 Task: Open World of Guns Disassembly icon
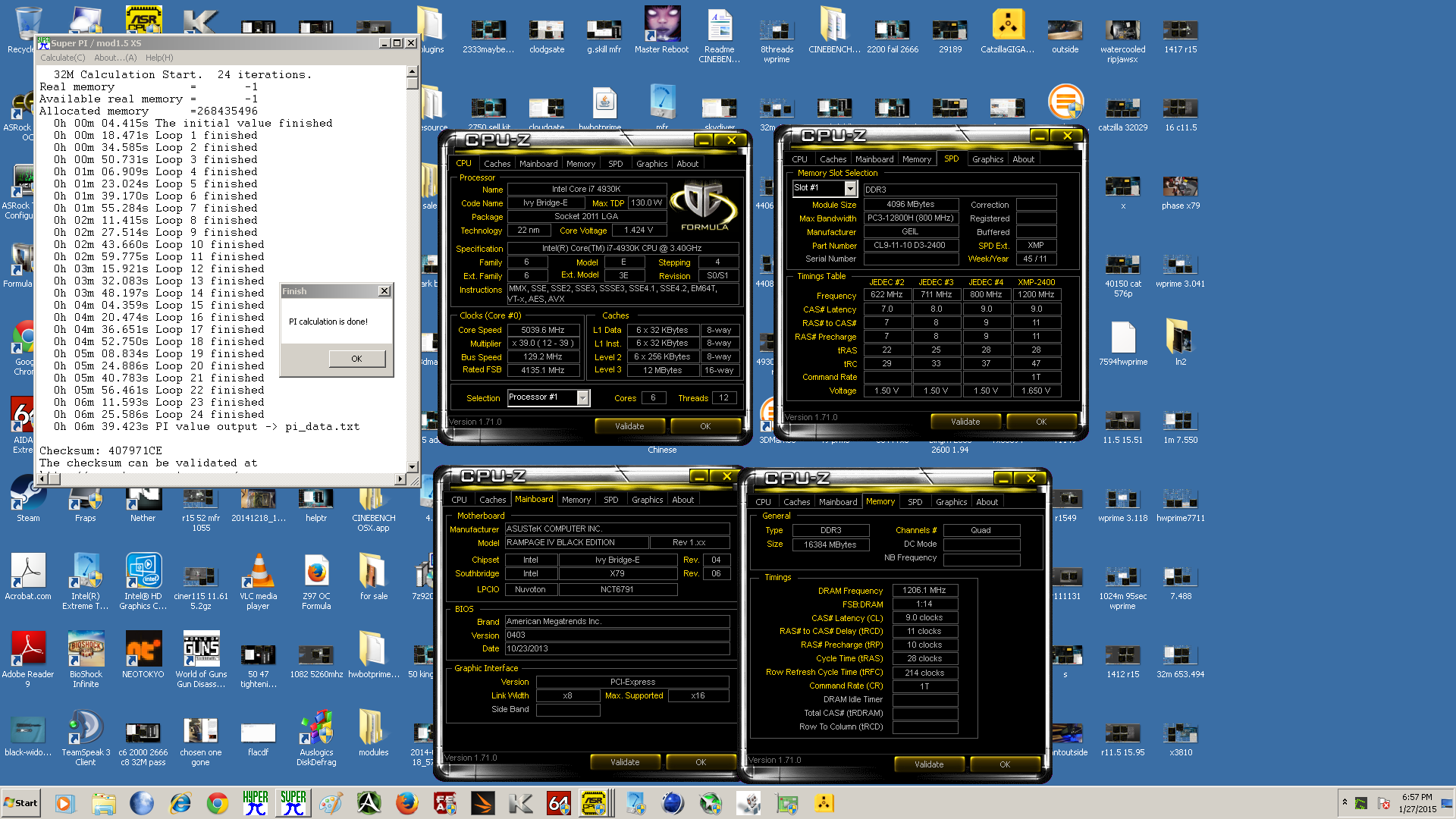coord(201,660)
